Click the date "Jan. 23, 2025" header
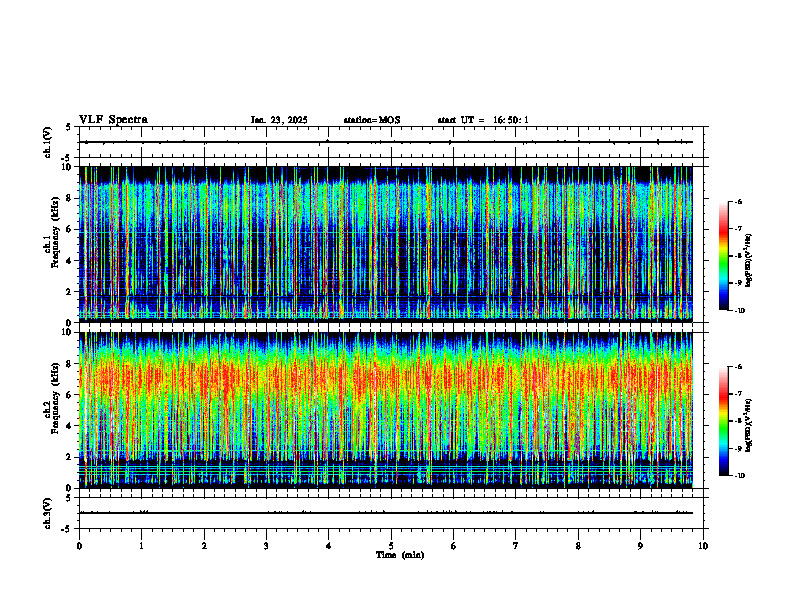 tap(279, 120)
